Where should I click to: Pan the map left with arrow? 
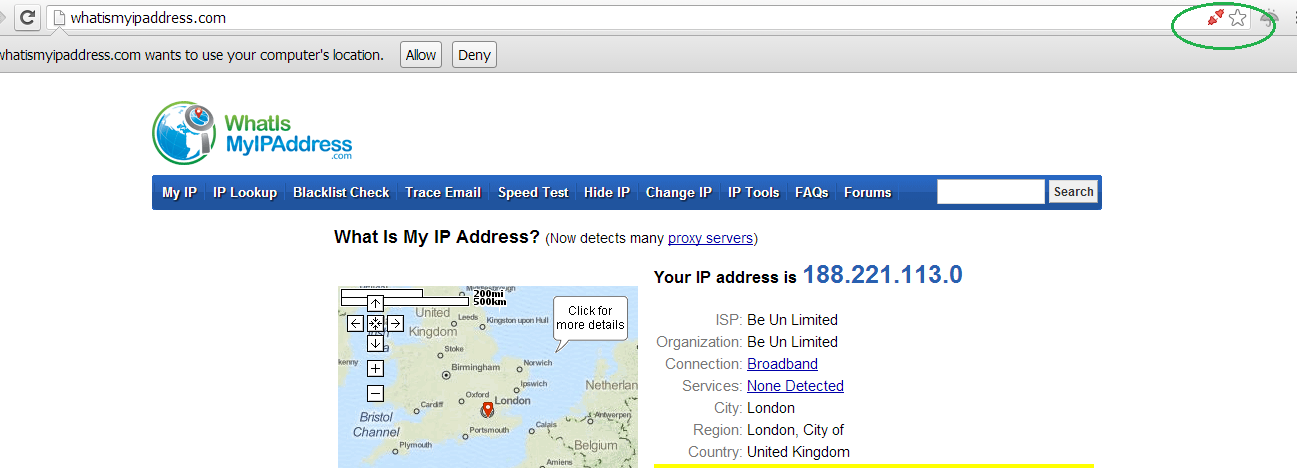coord(355,323)
